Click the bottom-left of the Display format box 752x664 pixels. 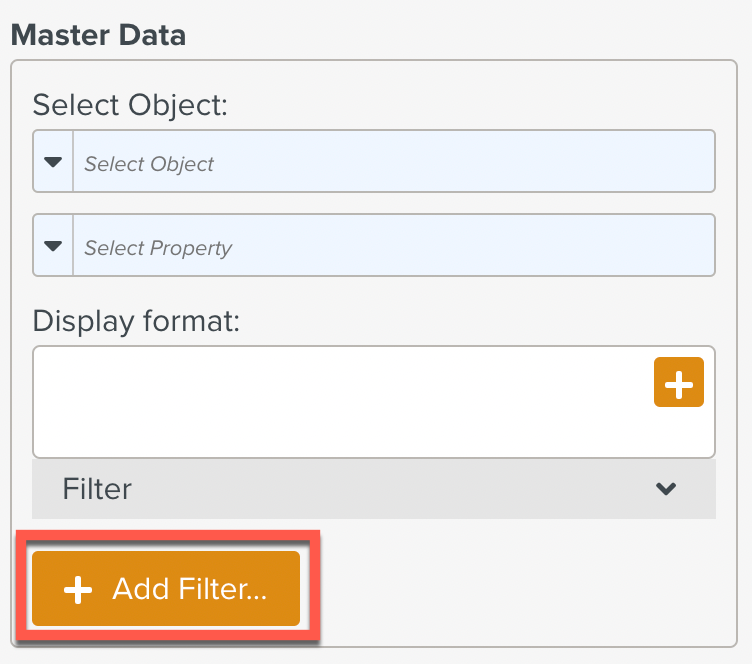[60, 438]
